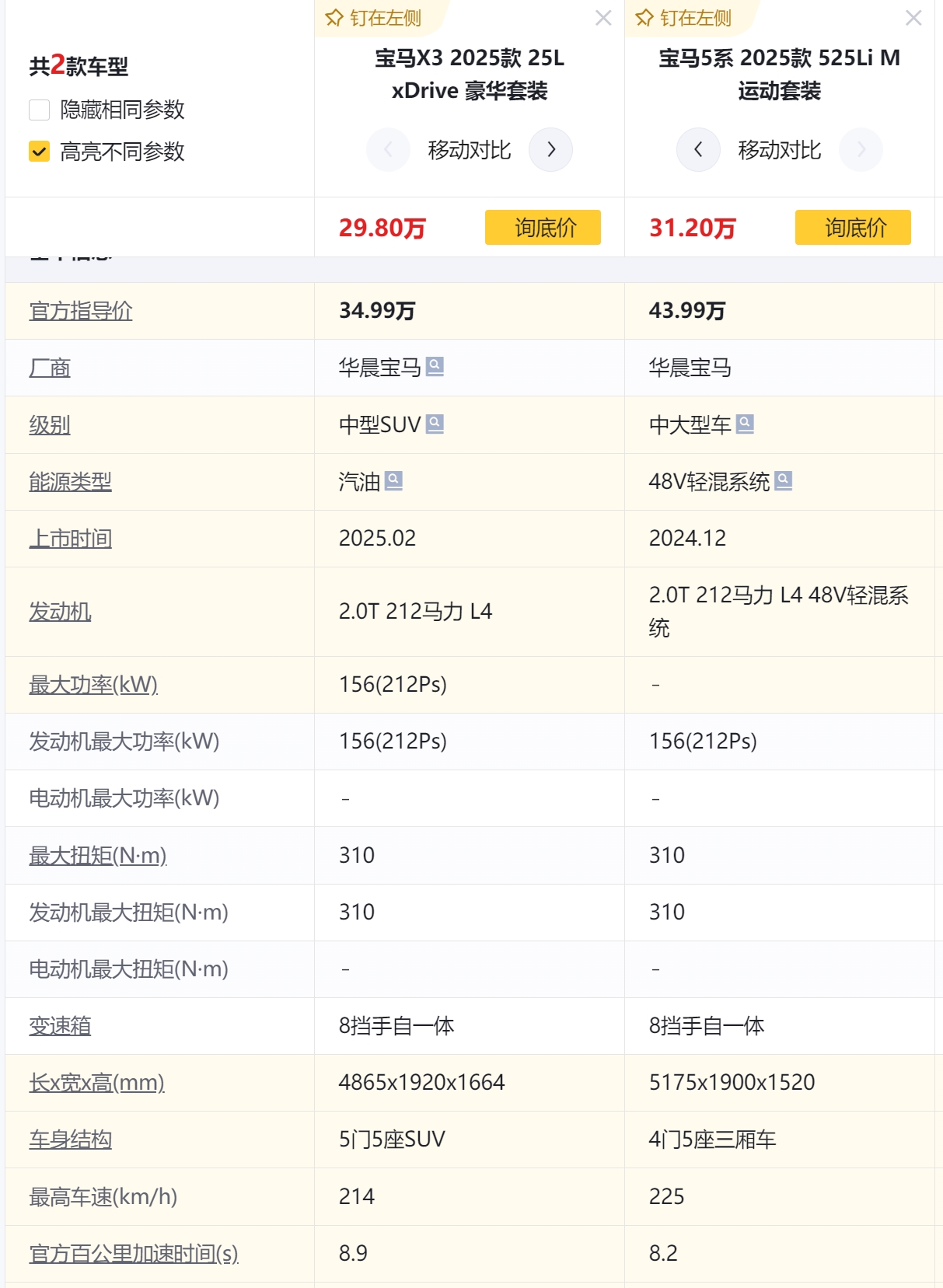Open the 官方百公里加速时间(s) parameter link
The height and width of the screenshot is (1288, 943).
(x=134, y=1253)
